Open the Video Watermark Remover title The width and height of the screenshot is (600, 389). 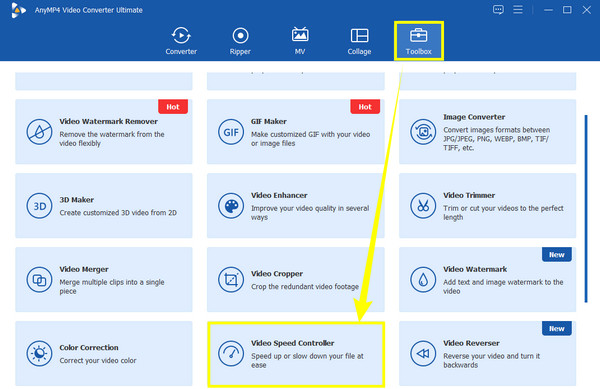[108, 121]
